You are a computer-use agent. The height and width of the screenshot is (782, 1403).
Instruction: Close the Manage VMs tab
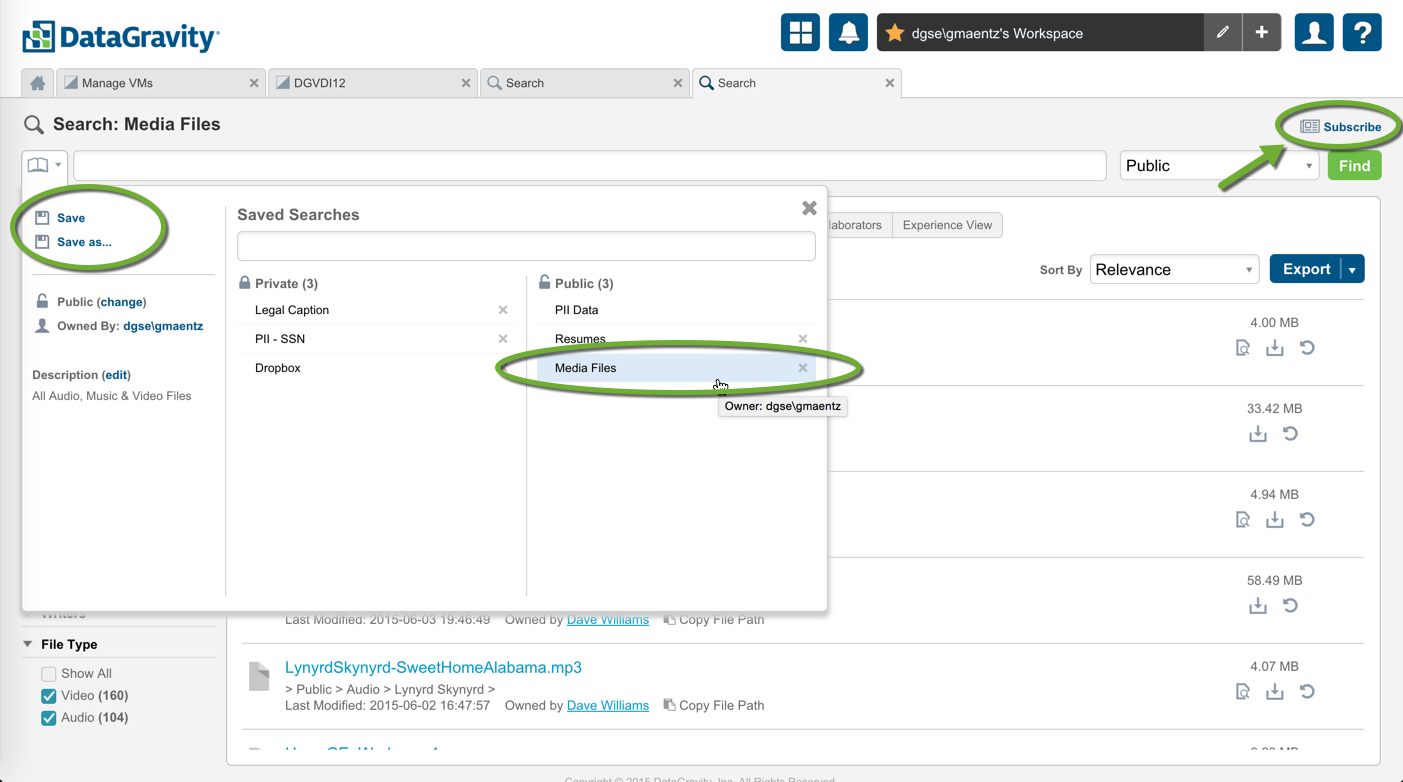pyautogui.click(x=254, y=83)
